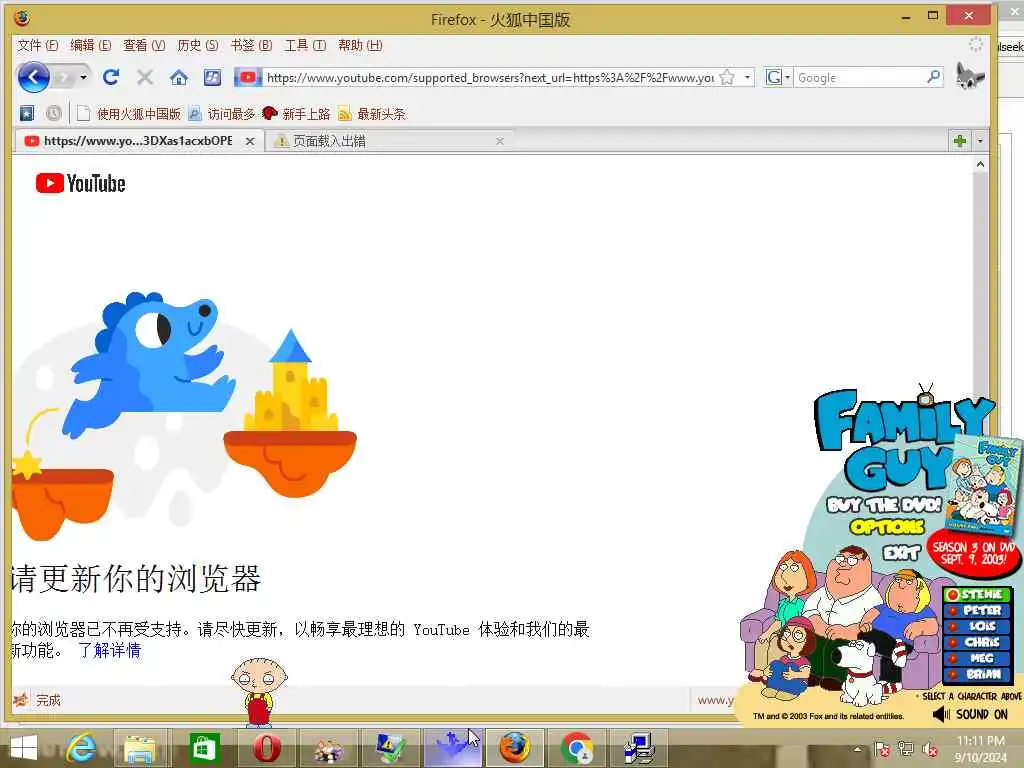1024x768 pixels.
Task: Open the search engine selector dropdown
Action: (778, 78)
